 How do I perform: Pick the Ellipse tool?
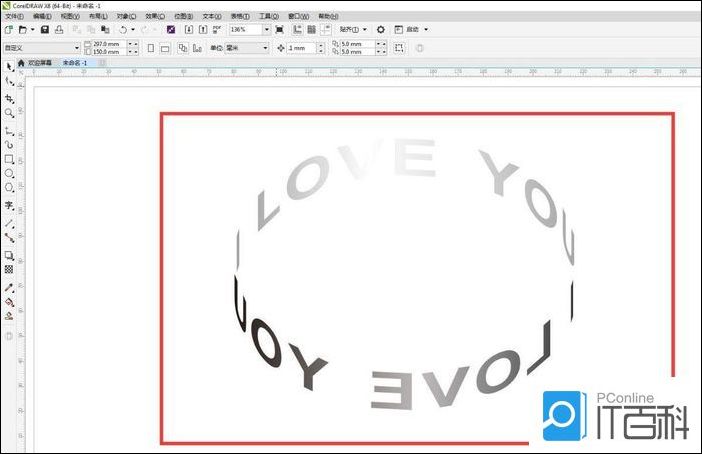click(9, 173)
